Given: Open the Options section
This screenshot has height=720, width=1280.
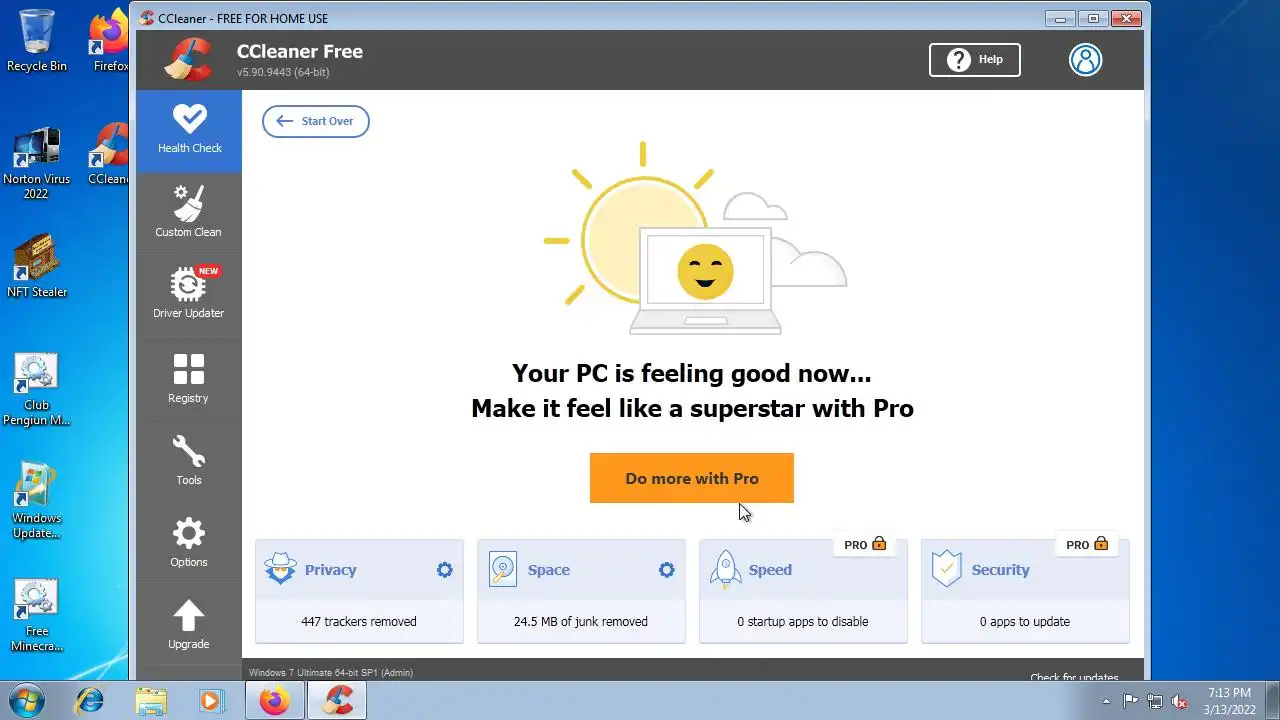Looking at the screenshot, I should (x=189, y=542).
